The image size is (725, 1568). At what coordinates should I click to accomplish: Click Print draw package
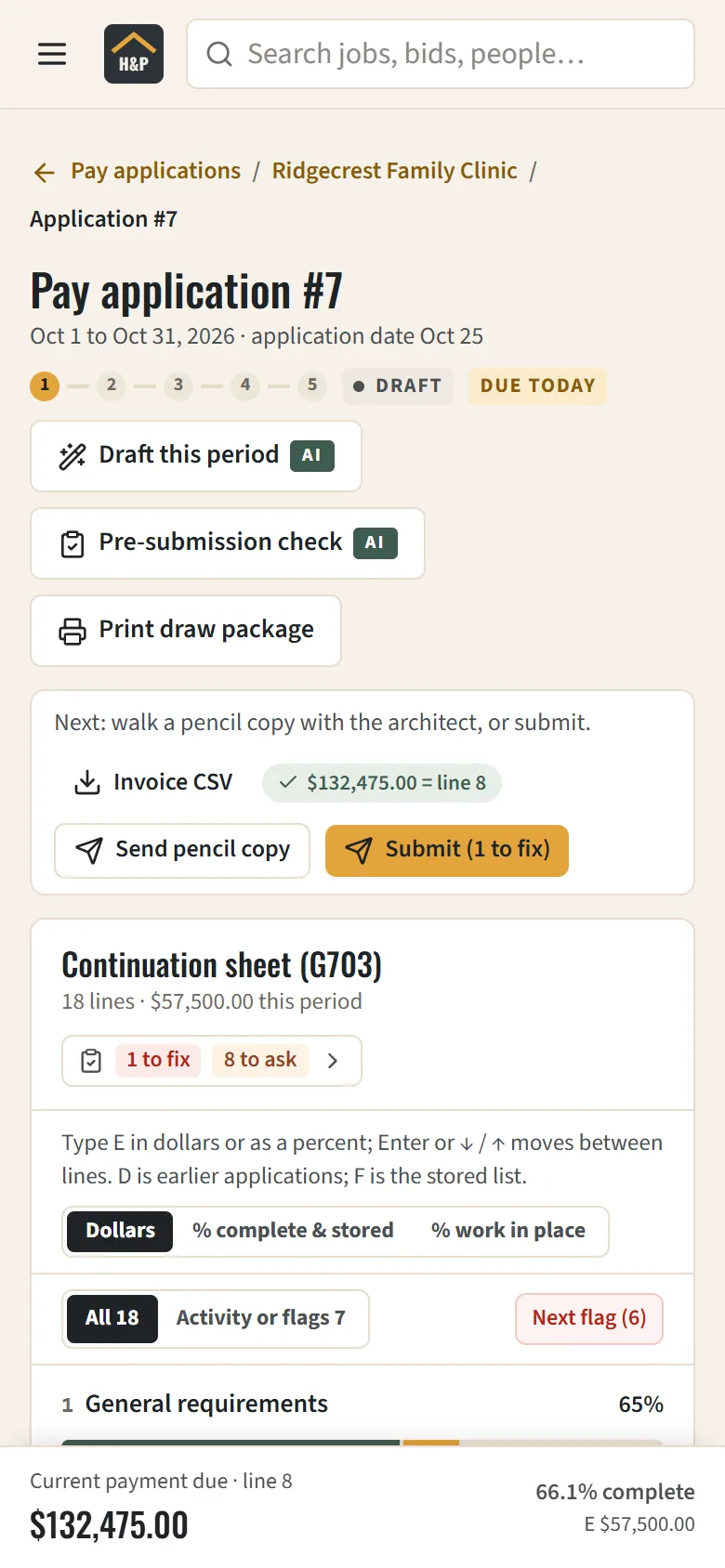(186, 631)
